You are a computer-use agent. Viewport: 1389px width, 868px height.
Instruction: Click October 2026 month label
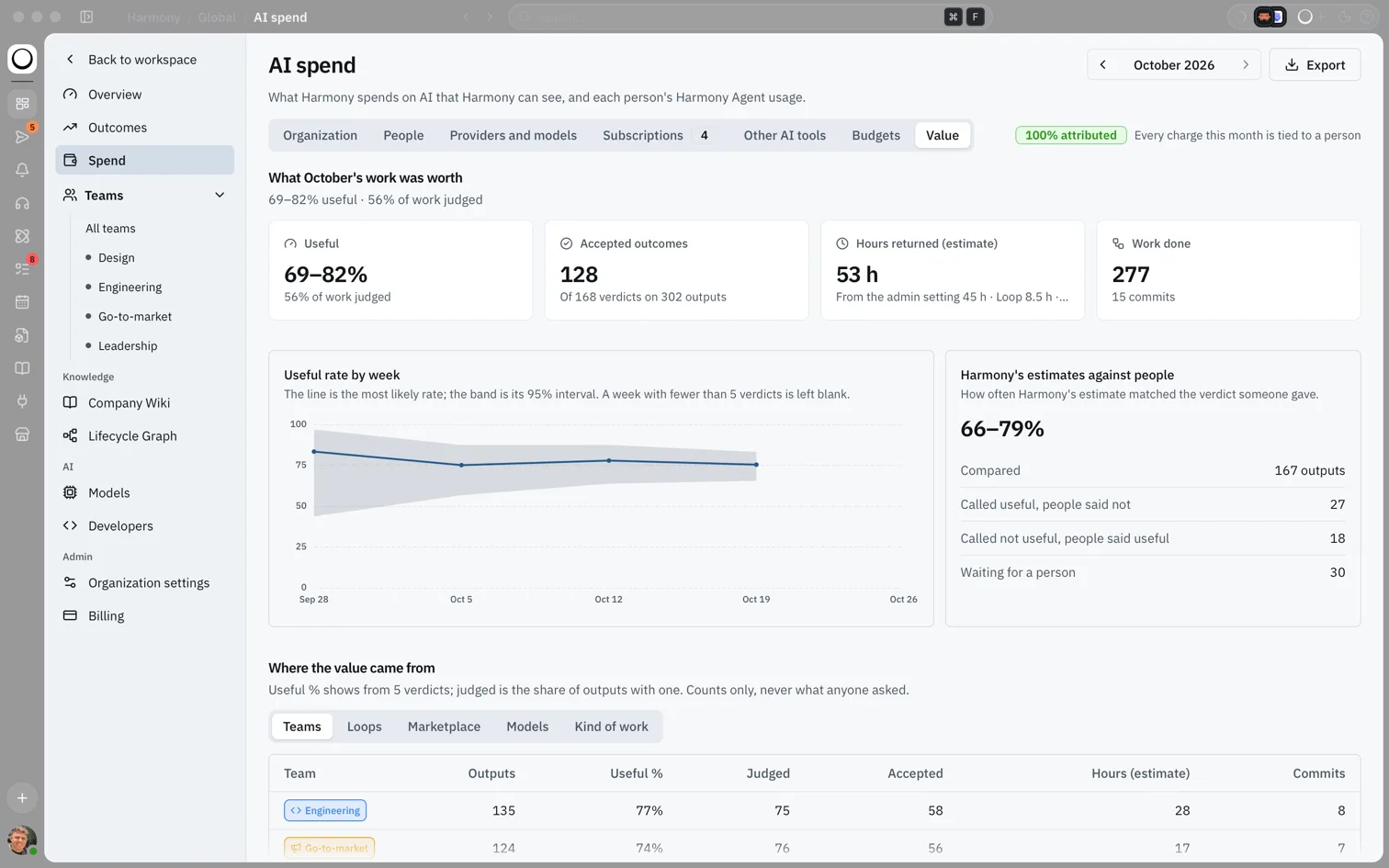(1174, 65)
